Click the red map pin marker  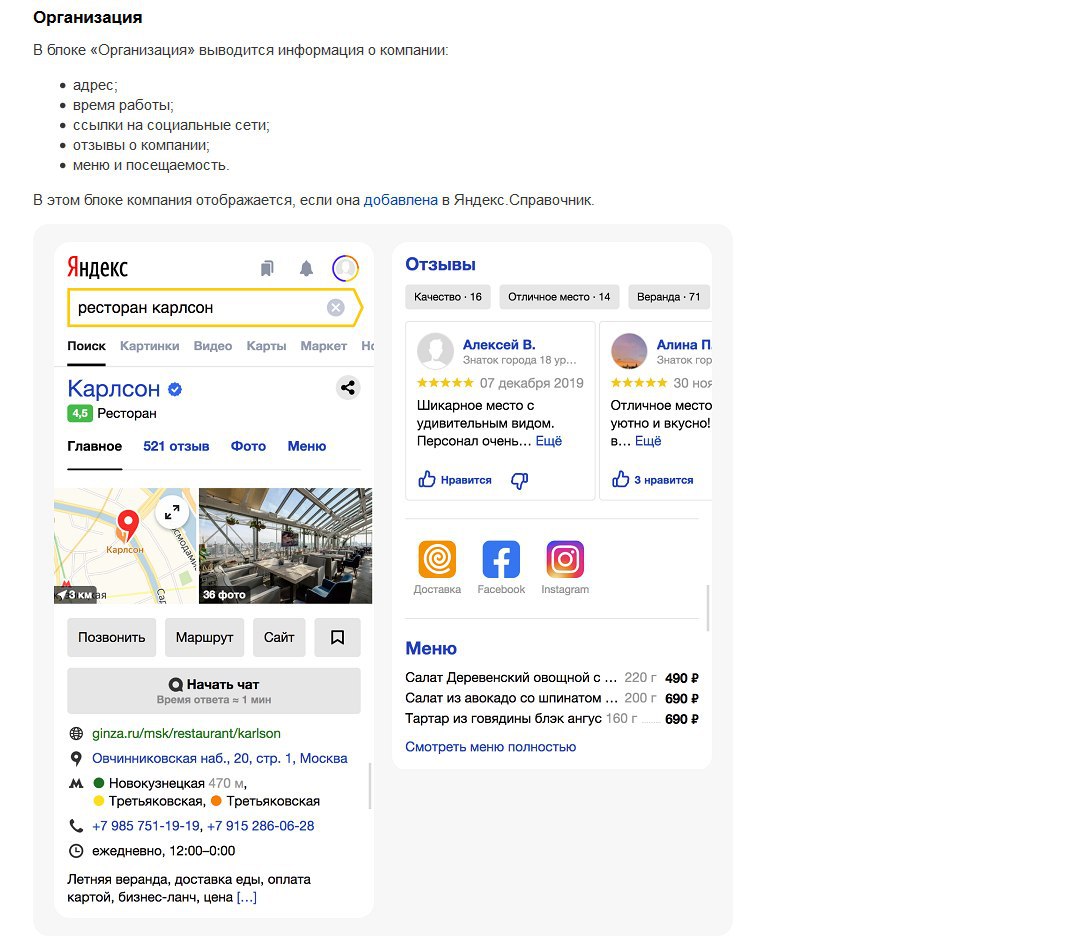128,525
